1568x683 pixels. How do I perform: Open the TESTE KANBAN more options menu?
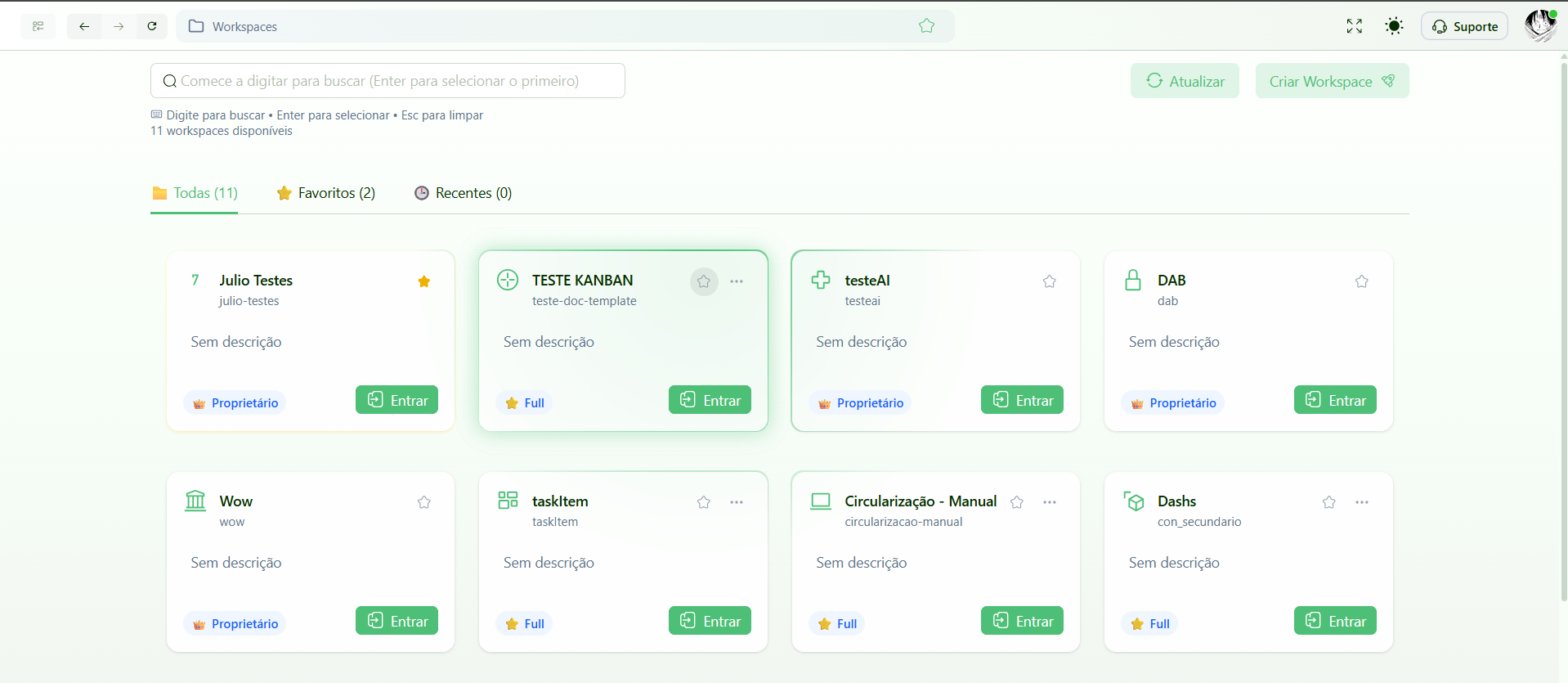point(737,281)
